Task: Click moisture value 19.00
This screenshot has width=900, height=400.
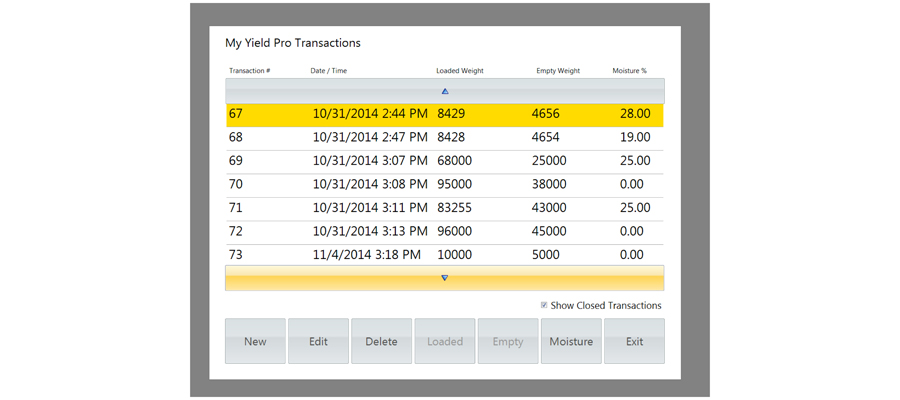Action: coord(635,137)
